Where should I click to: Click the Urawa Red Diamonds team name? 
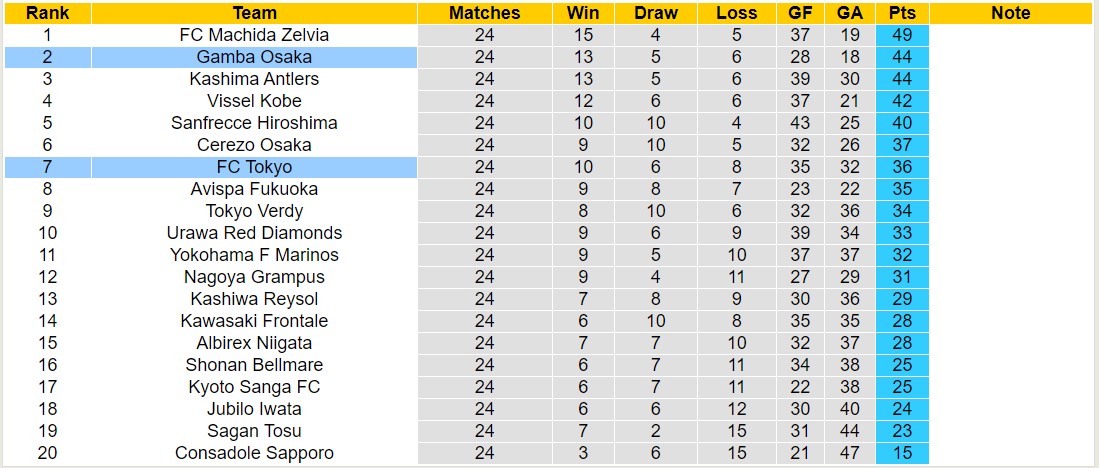[x=254, y=233]
